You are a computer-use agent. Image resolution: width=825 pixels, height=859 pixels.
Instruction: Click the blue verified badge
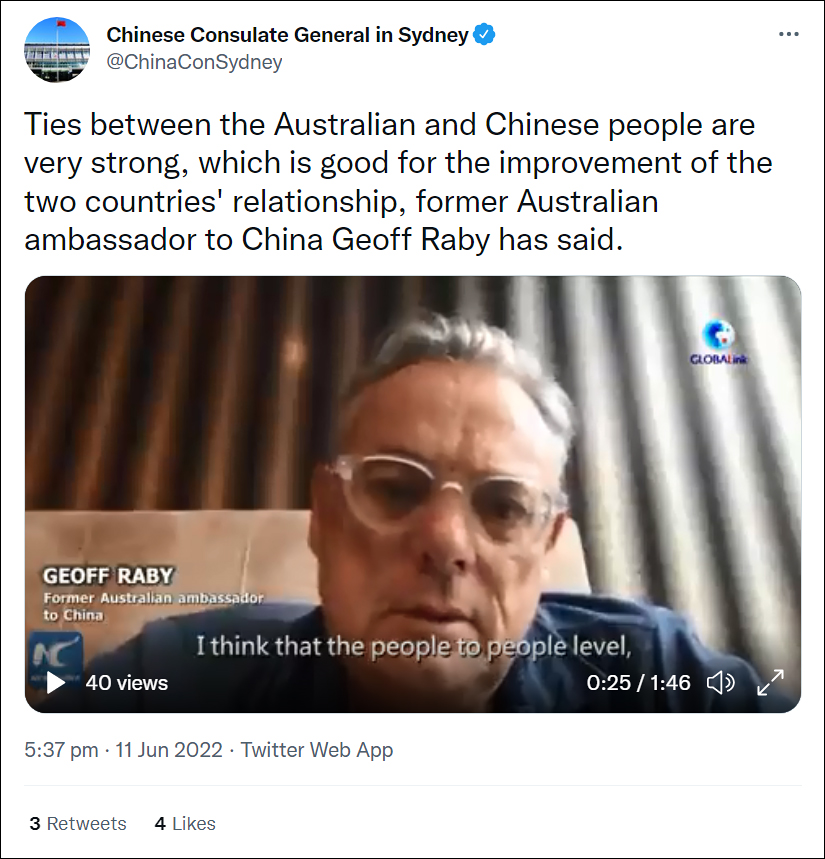click(x=484, y=35)
